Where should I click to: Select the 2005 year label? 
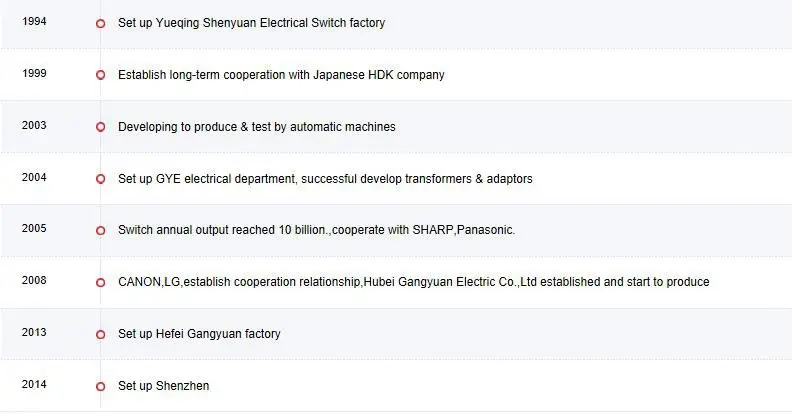click(34, 229)
